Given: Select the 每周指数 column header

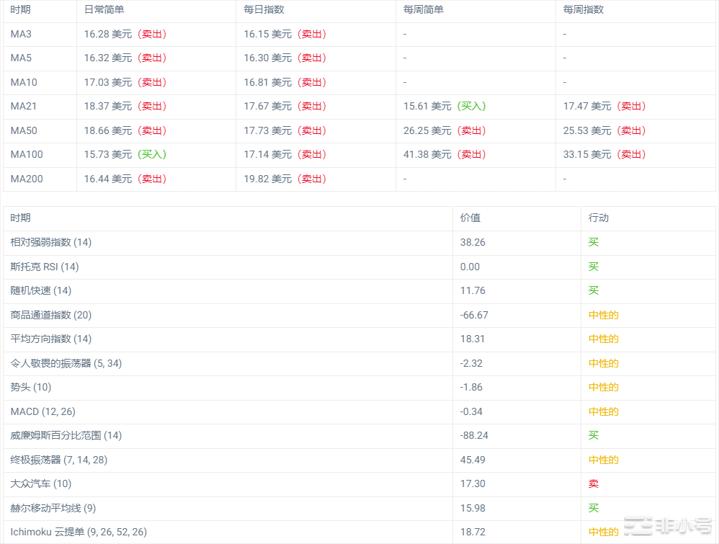Looking at the screenshot, I should pyautogui.click(x=583, y=9).
